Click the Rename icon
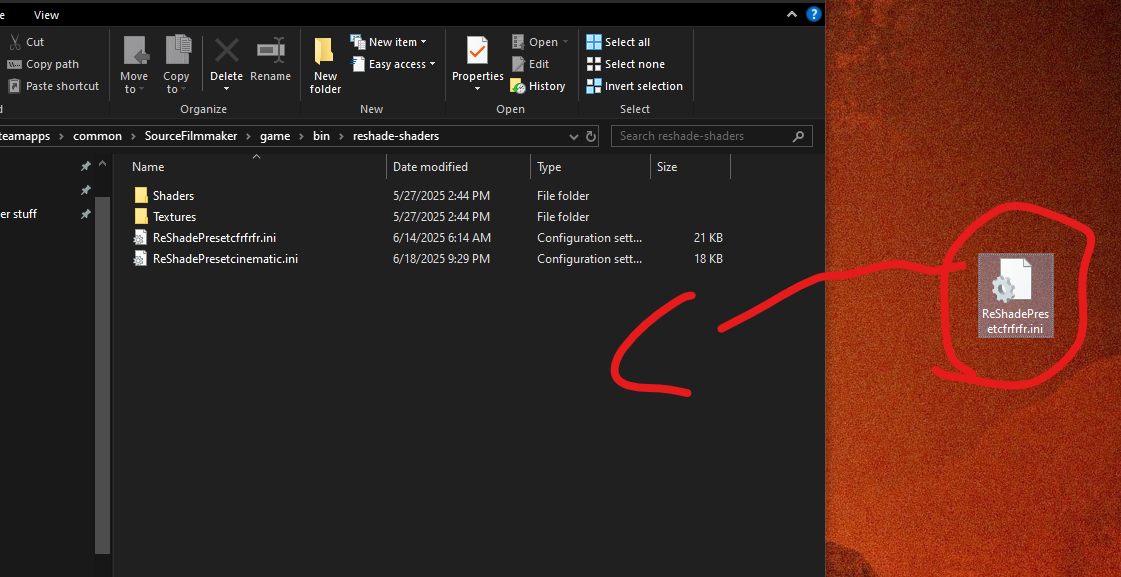Image resolution: width=1121 pixels, height=577 pixels. coord(270,51)
